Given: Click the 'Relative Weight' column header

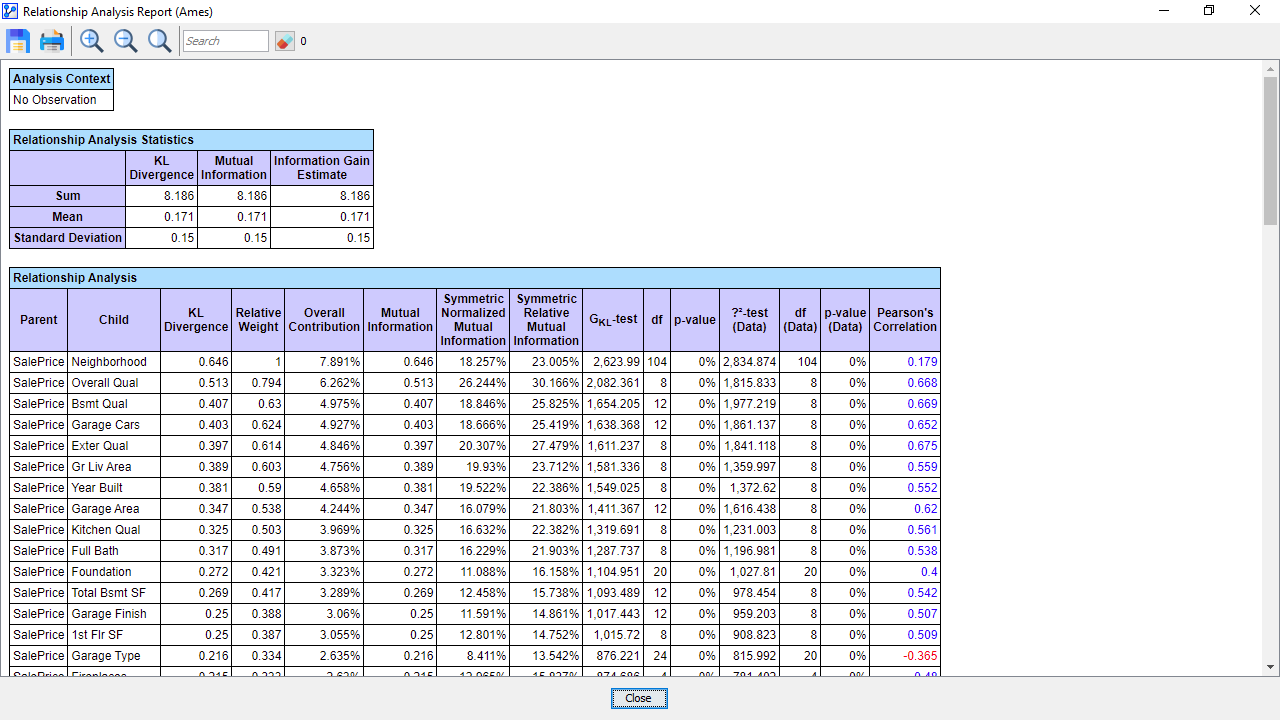Looking at the screenshot, I should coord(258,320).
